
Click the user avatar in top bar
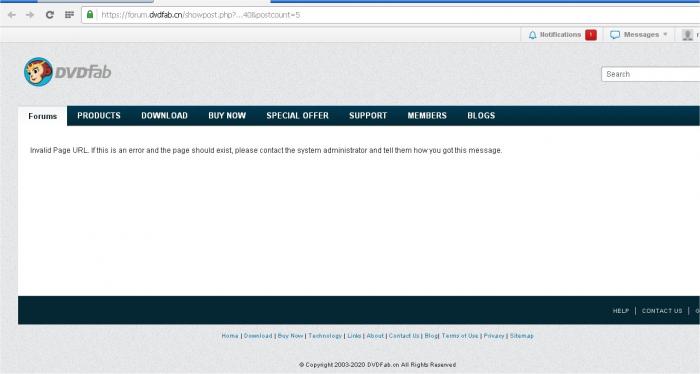pyautogui.click(x=688, y=35)
